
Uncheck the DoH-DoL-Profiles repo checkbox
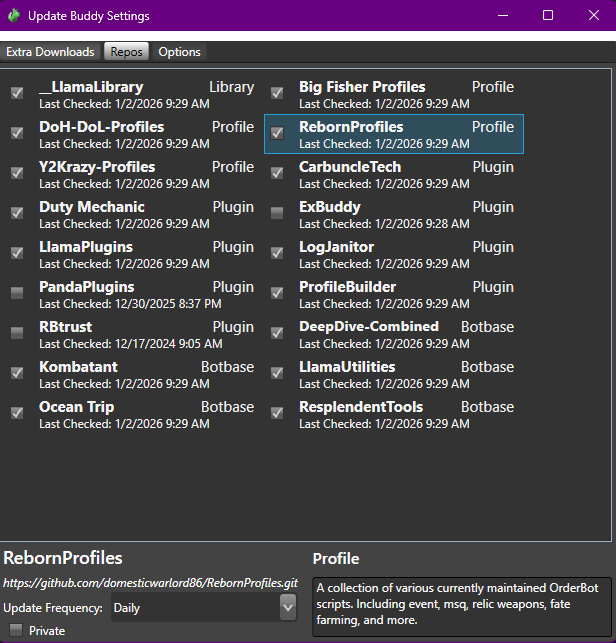pos(17,133)
